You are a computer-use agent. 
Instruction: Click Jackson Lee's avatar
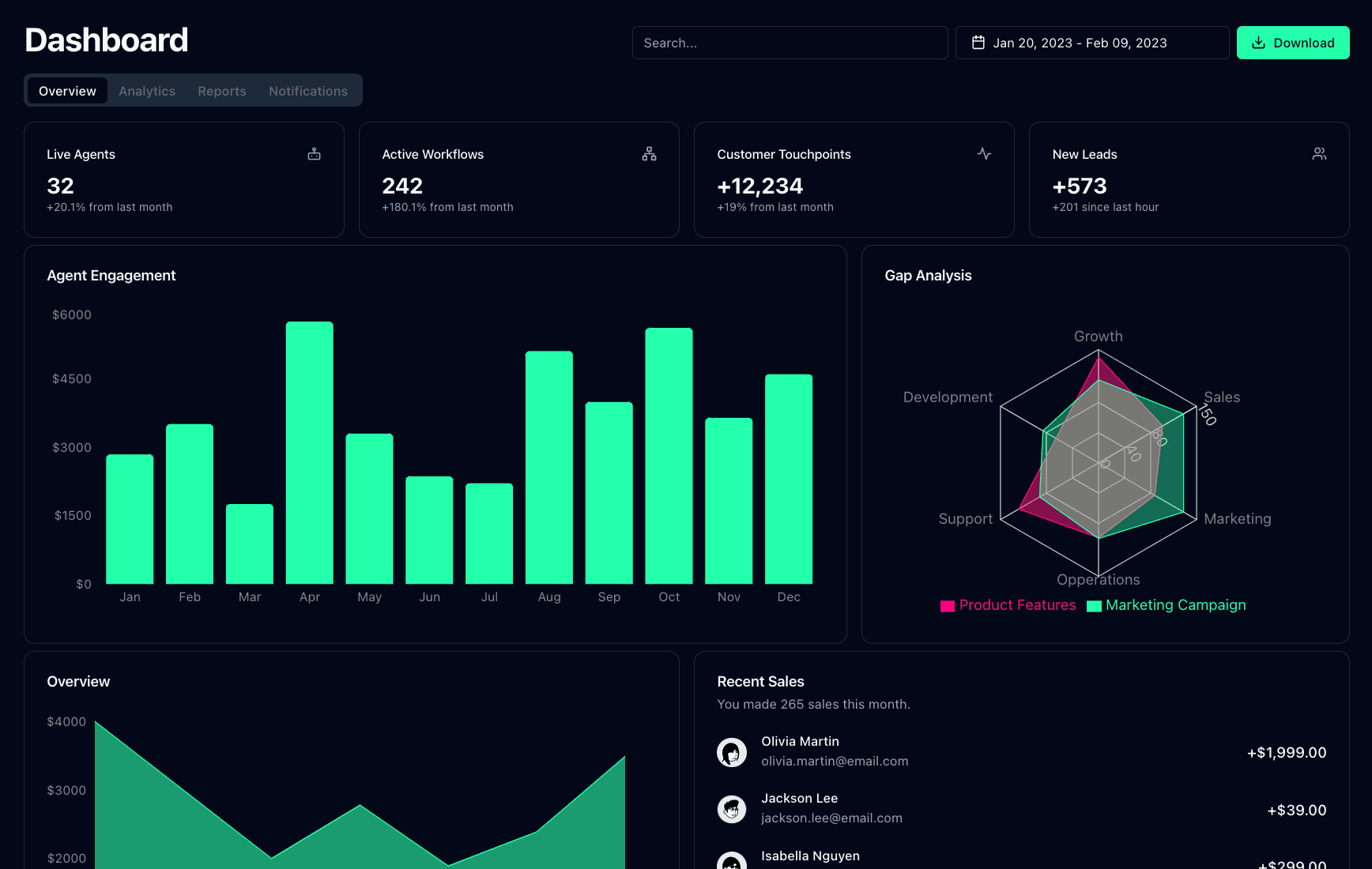pos(732,809)
